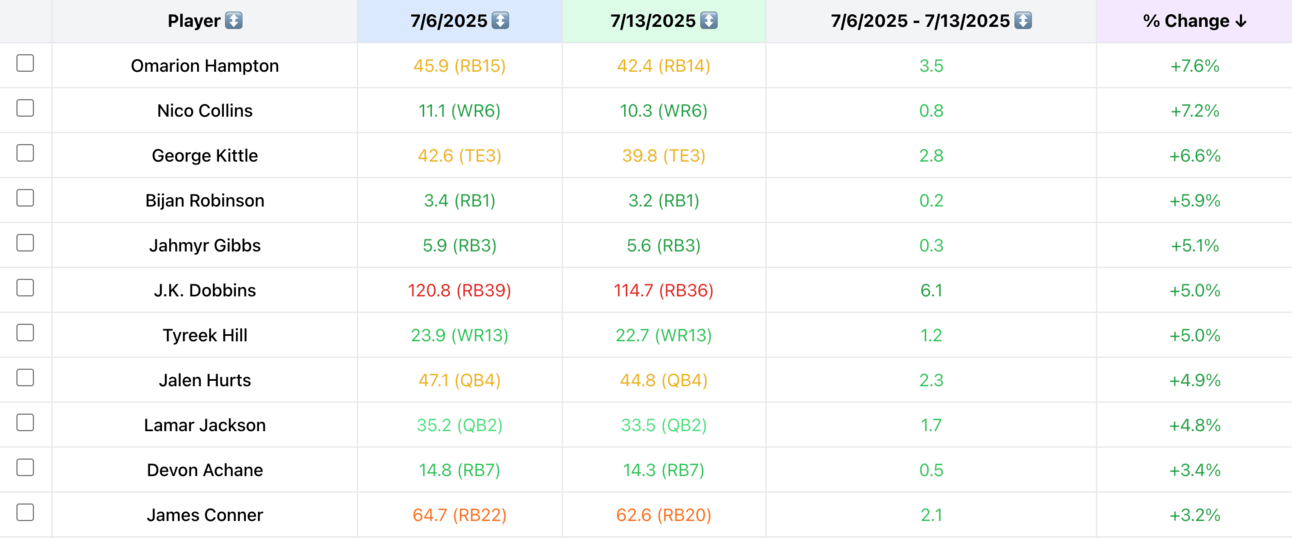Image resolution: width=1292 pixels, height=538 pixels.
Task: Click the Lamar Jackson player name
Action: 205,425
